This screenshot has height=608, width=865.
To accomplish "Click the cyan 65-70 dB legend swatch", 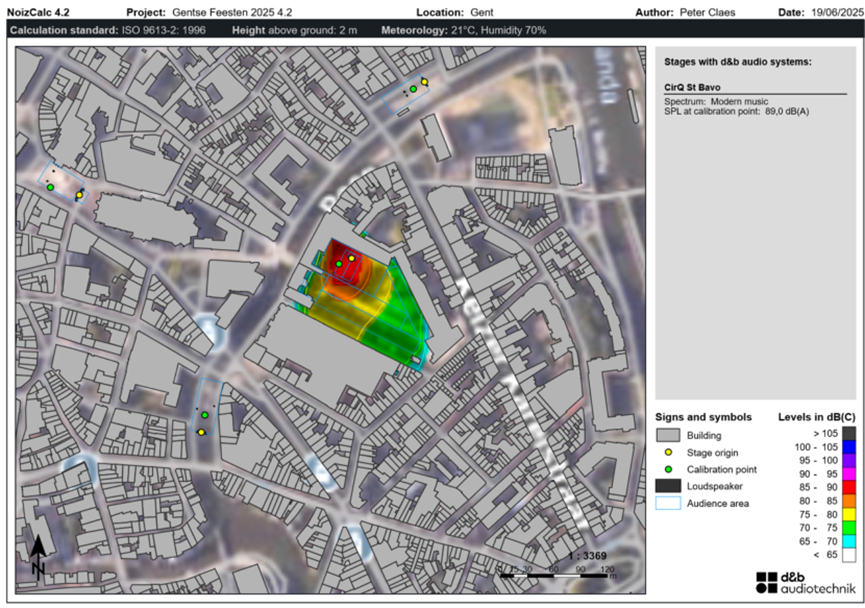I will (848, 541).
